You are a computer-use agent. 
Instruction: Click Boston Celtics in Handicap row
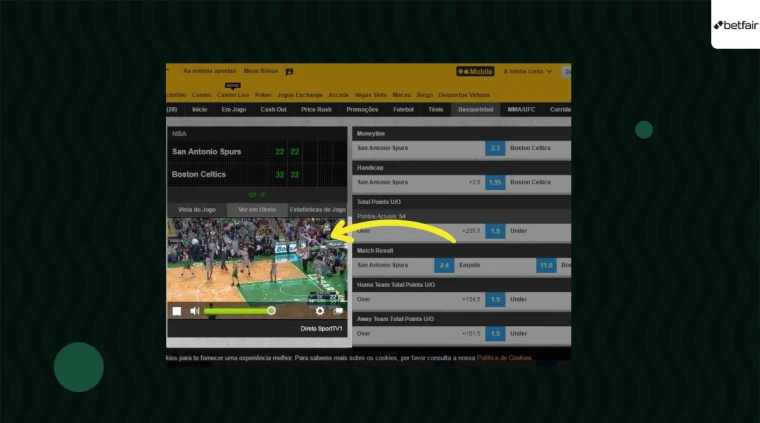pos(530,183)
